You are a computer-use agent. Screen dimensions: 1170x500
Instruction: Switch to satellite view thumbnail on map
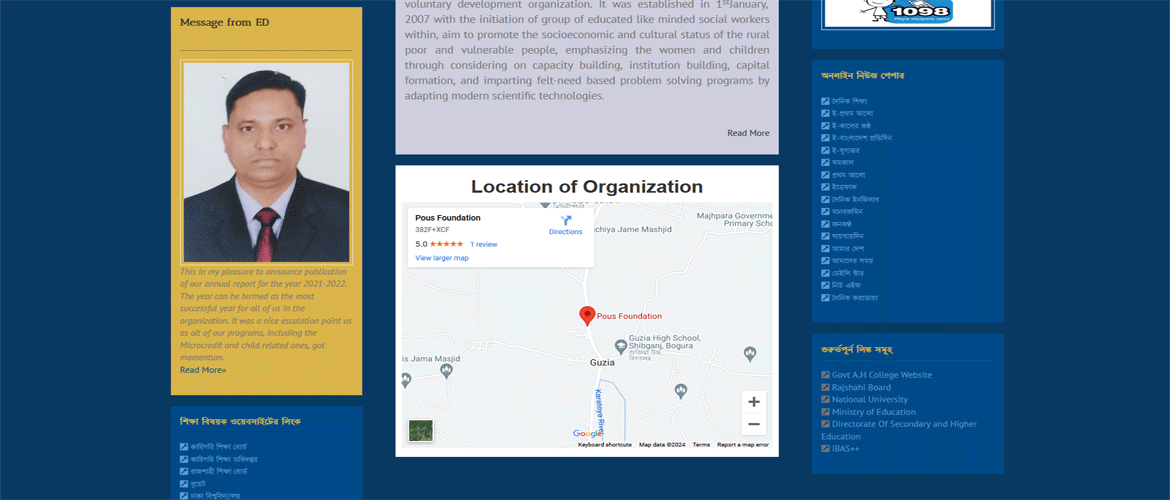click(421, 431)
